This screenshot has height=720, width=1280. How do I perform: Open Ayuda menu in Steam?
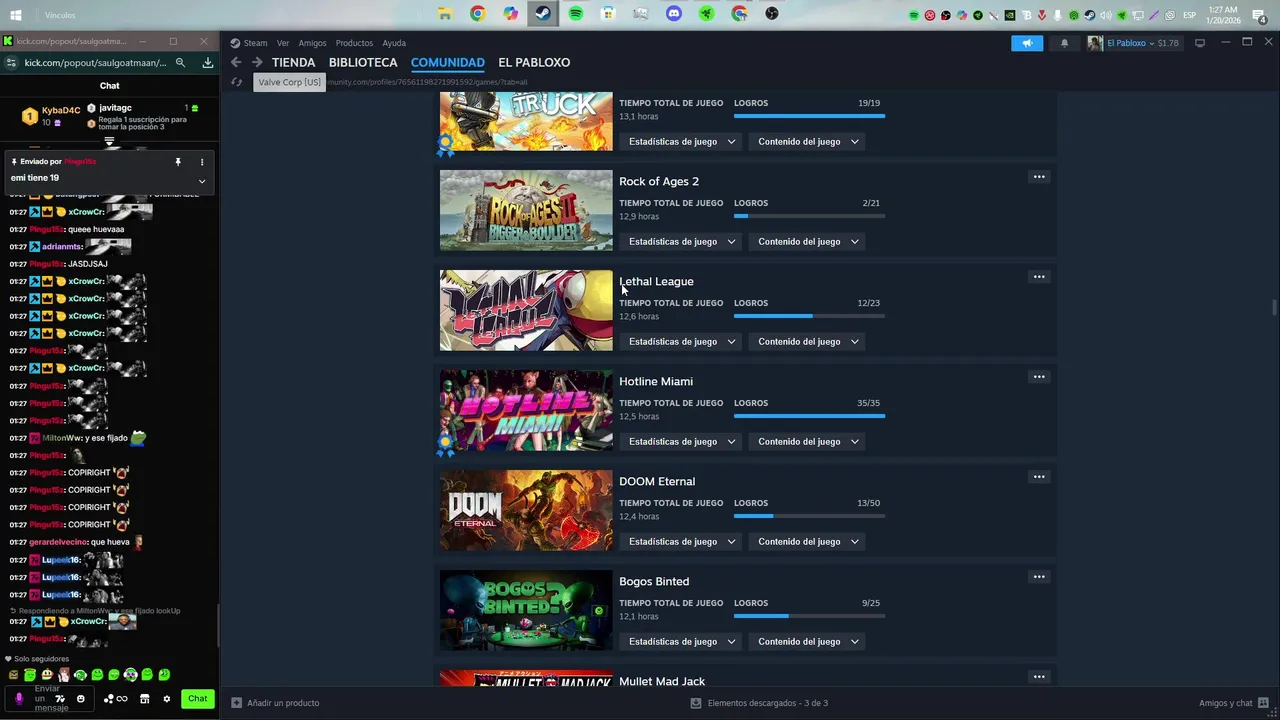coord(394,43)
